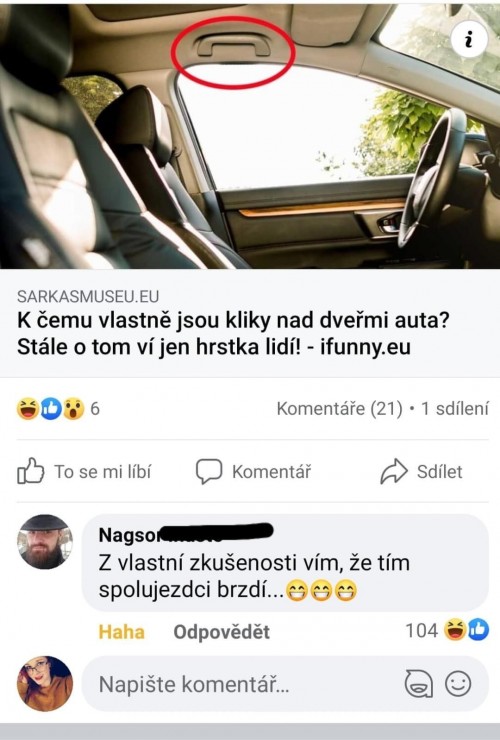Click Odpovědět to reply to the comment

[221, 632]
